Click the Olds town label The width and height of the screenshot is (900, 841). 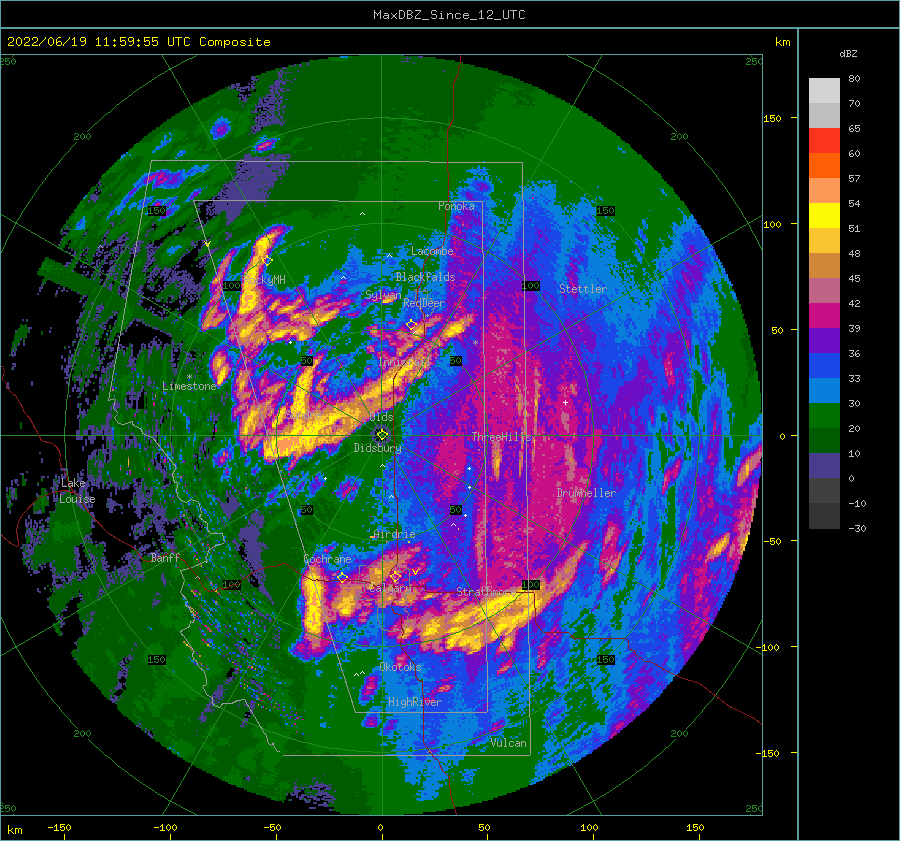coord(381,417)
